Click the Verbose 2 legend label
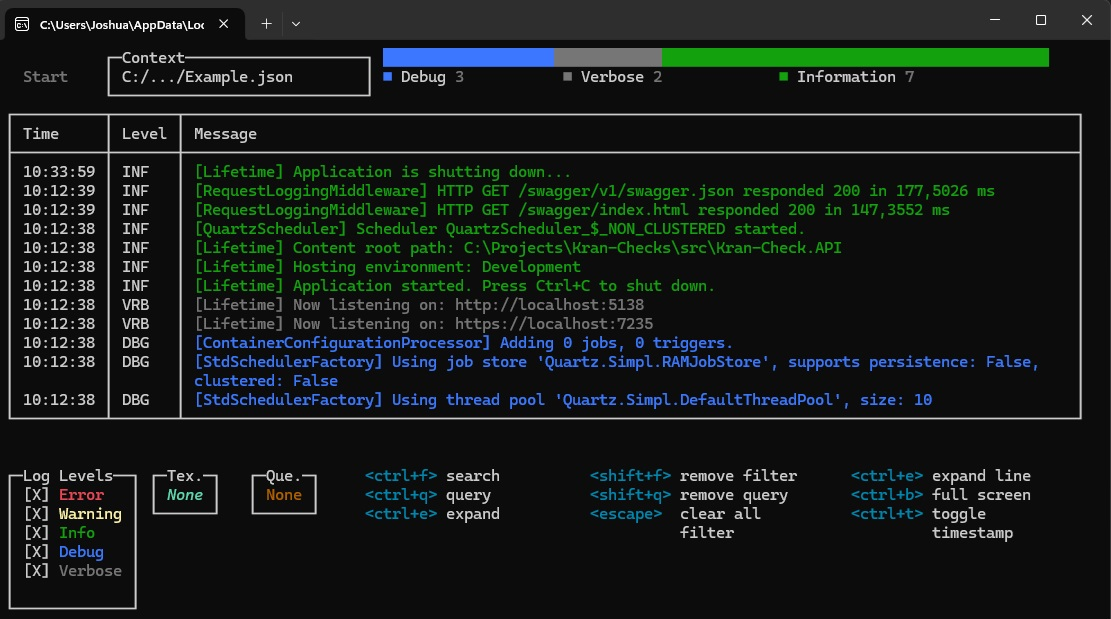This screenshot has width=1111, height=619. click(x=621, y=76)
